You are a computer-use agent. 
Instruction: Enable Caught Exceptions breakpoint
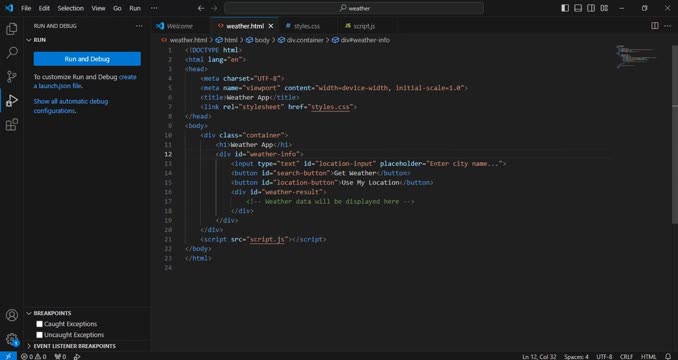(x=40, y=324)
